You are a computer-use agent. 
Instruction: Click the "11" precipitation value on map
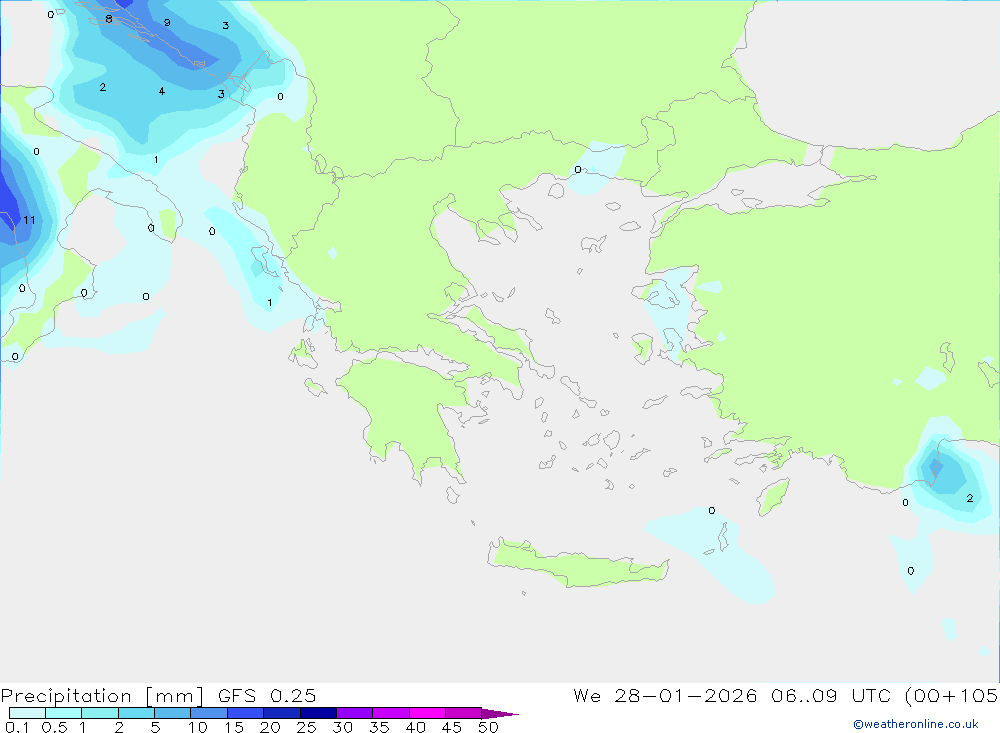point(29,220)
